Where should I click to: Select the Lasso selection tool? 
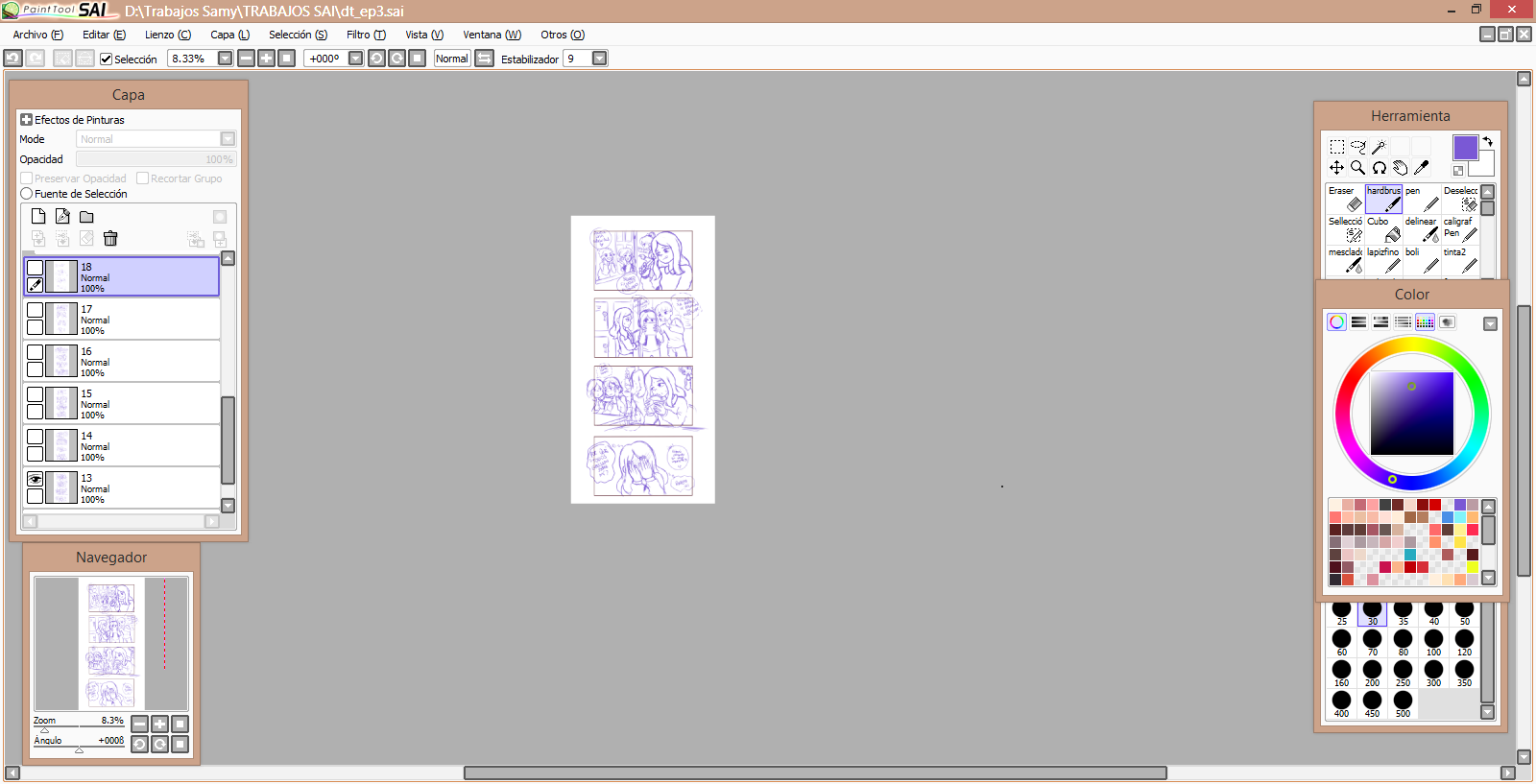1357,147
